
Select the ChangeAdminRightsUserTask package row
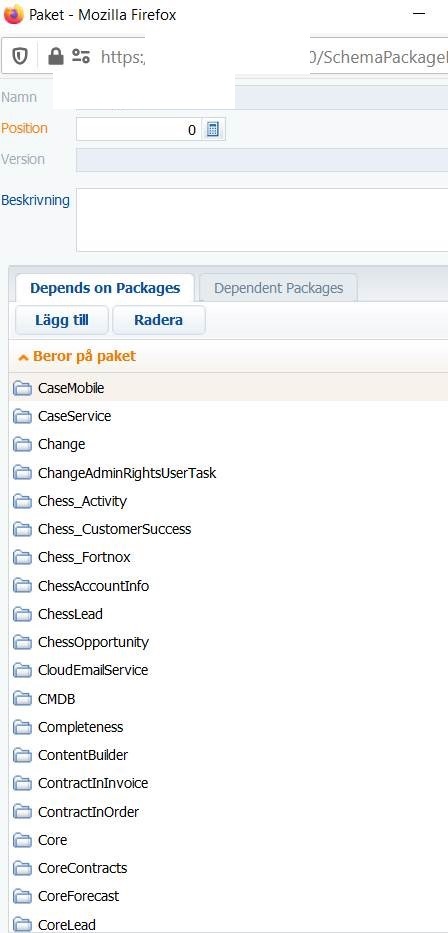(x=228, y=473)
